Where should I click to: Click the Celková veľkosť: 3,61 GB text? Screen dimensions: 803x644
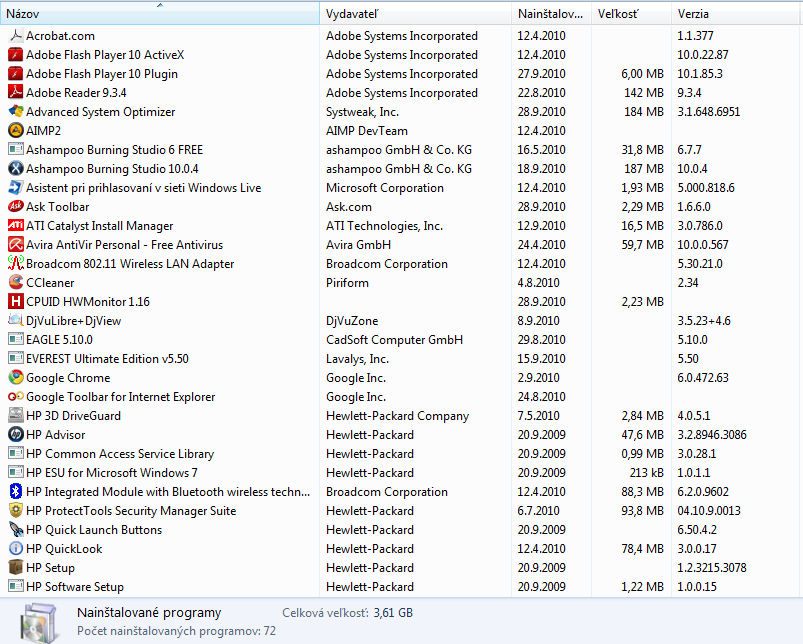347,613
